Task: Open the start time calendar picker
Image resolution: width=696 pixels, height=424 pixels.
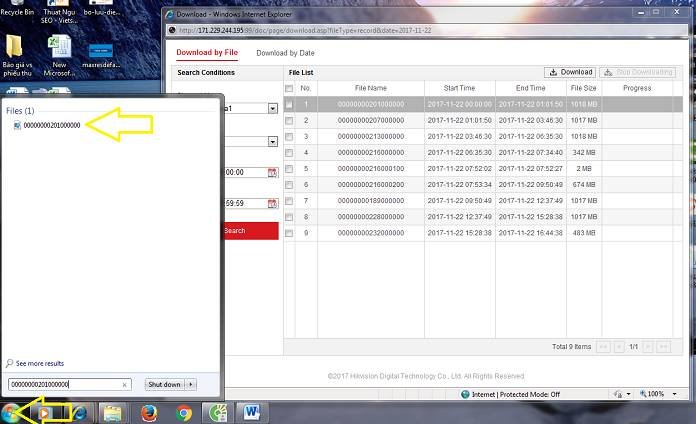Action: [272, 172]
